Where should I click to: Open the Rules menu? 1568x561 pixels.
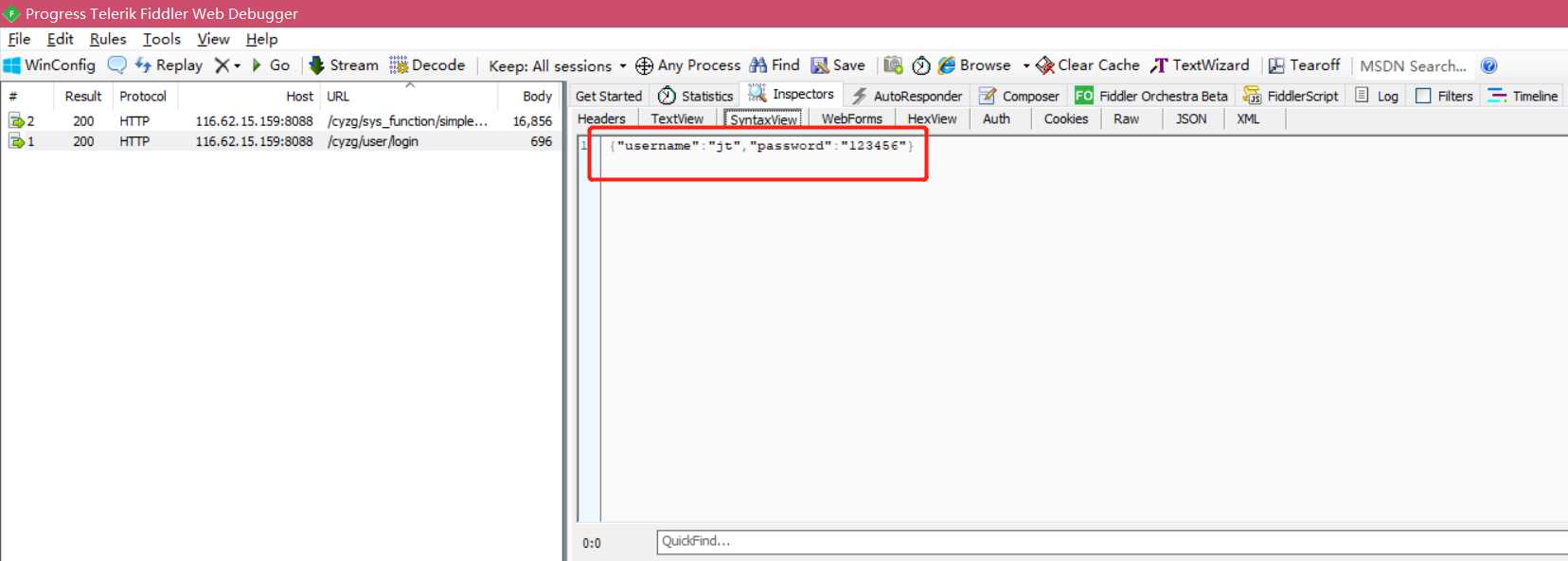(108, 39)
